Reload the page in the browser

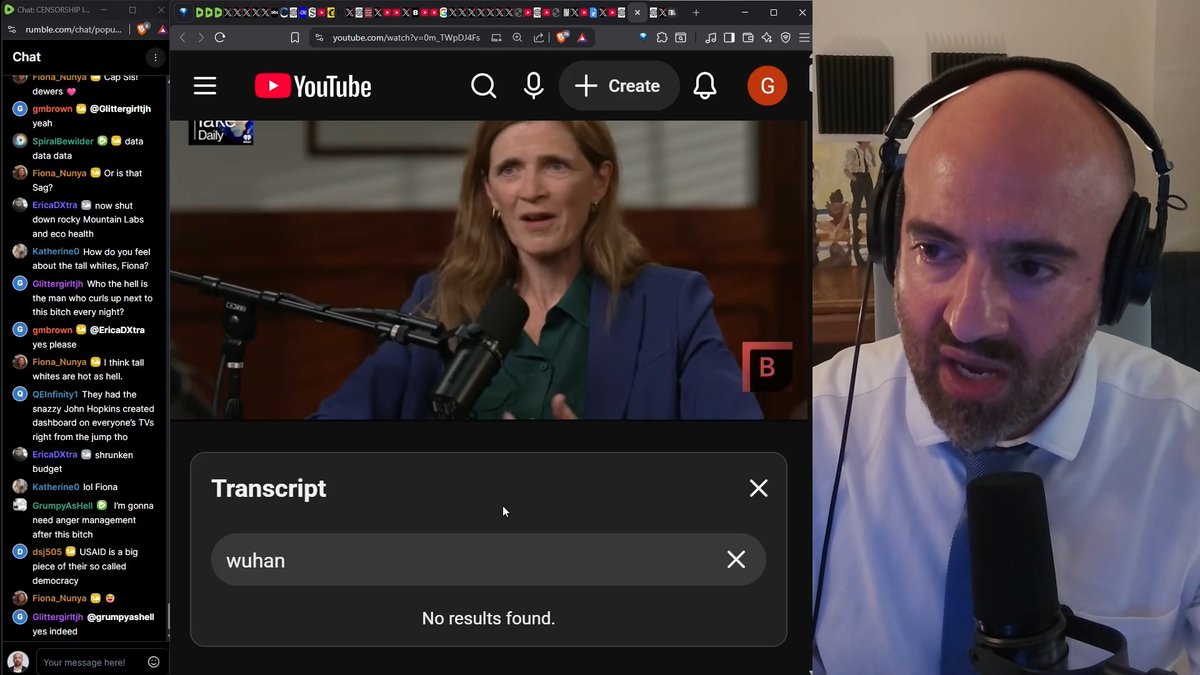[220, 37]
